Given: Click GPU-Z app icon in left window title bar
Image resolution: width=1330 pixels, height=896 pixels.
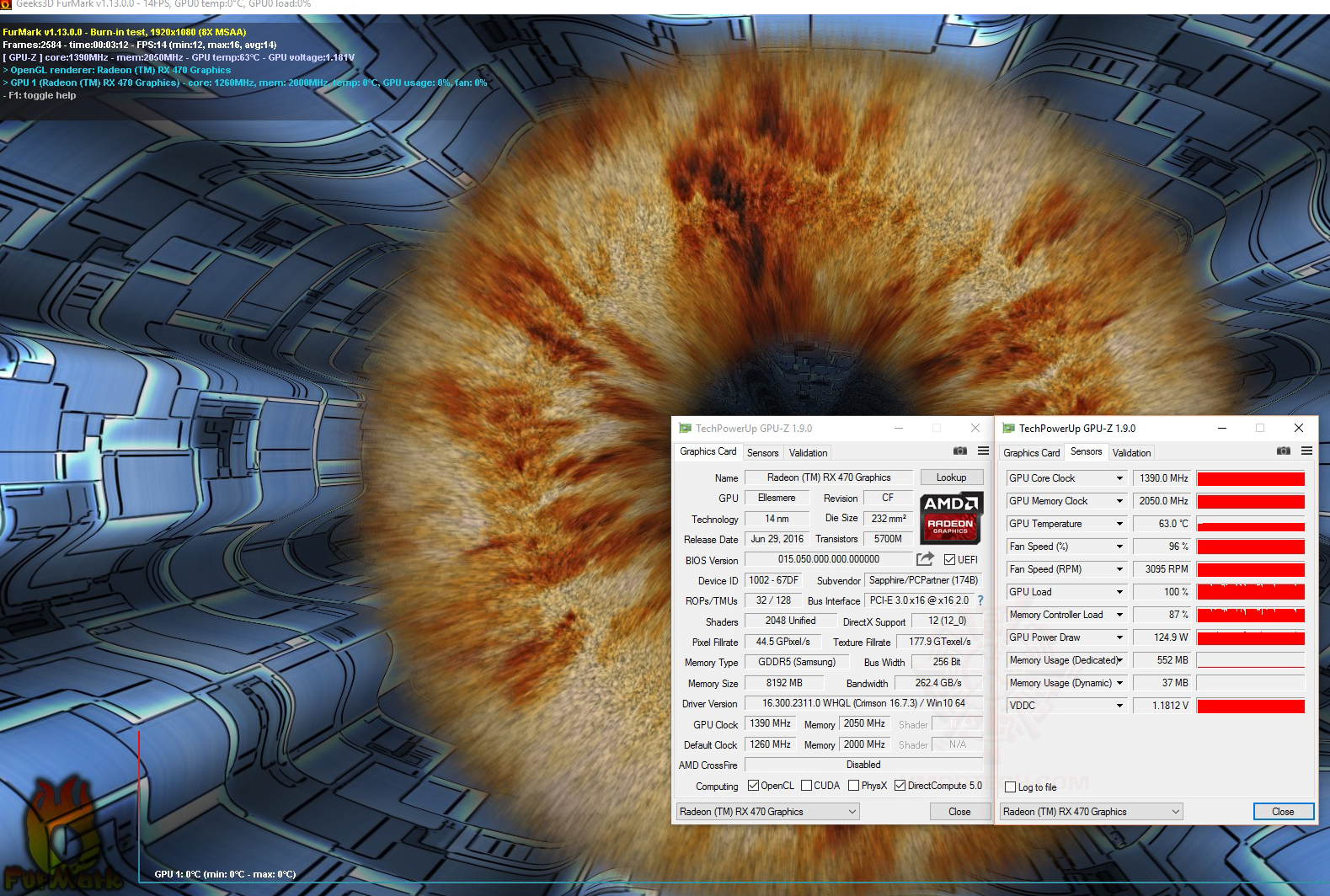Looking at the screenshot, I should point(685,429).
